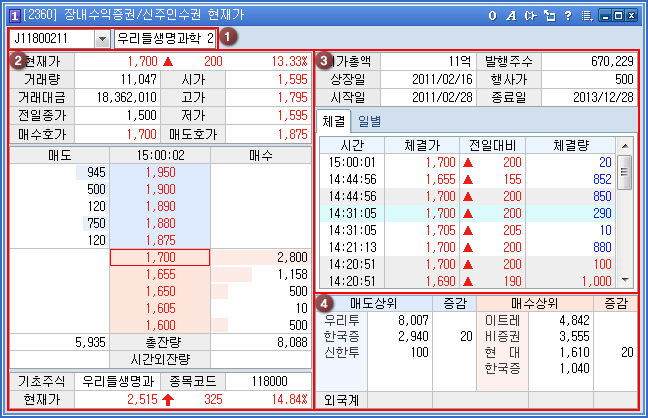Switch to the 일별 tab
648x418 pixels.
point(369,122)
